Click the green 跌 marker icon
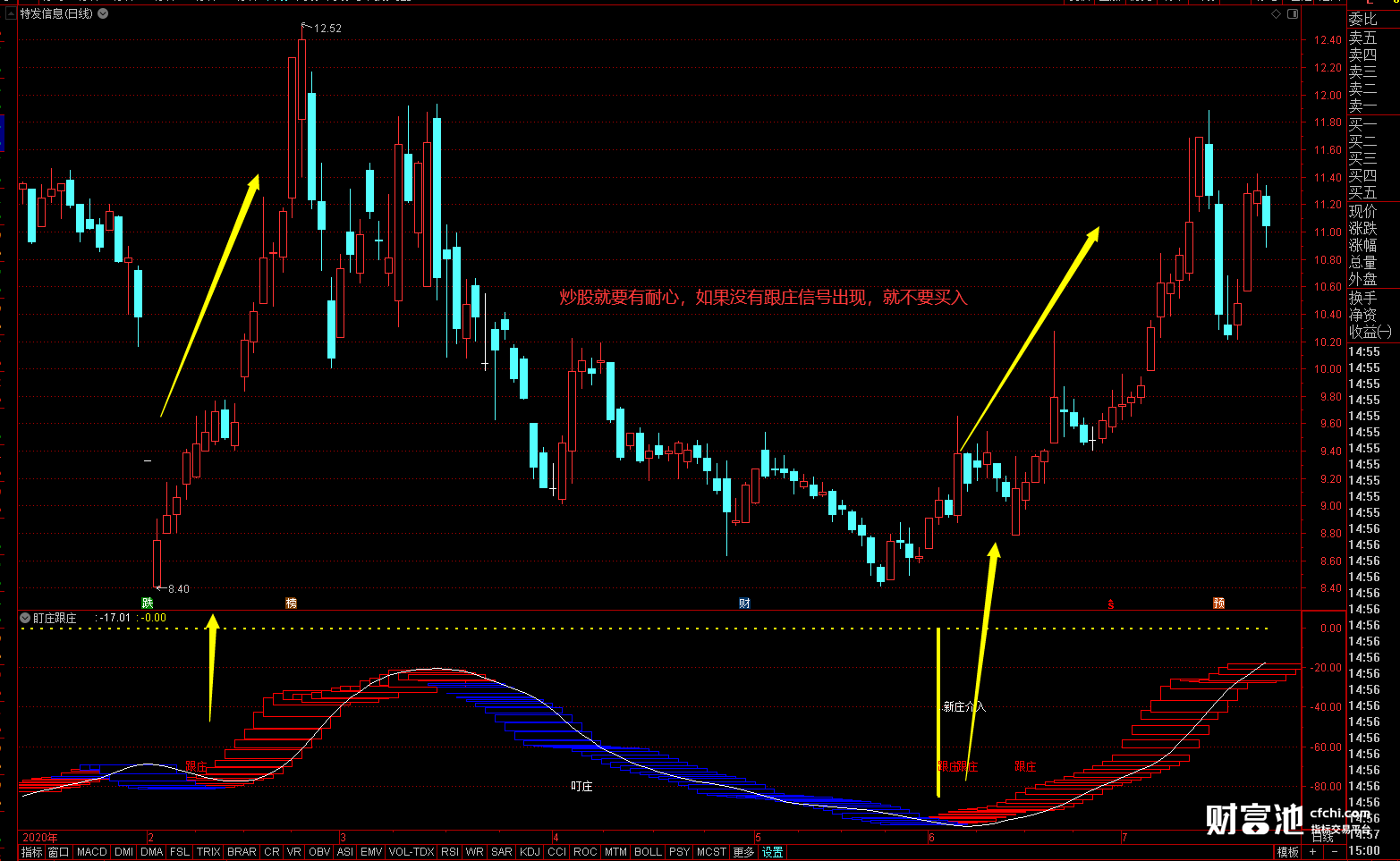 [x=148, y=604]
